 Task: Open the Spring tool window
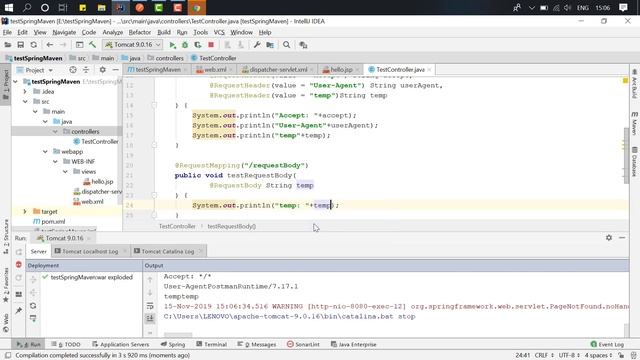173,344
